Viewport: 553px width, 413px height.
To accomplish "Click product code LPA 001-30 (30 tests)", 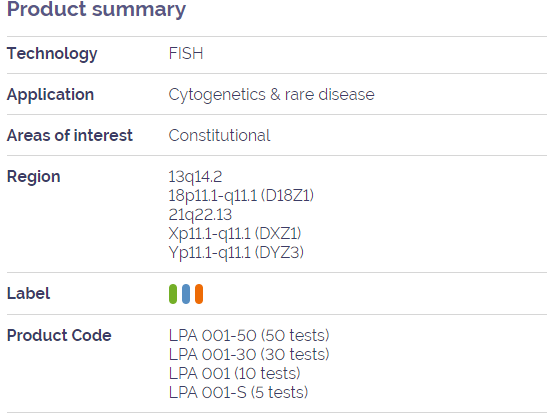I will (x=249, y=354).
